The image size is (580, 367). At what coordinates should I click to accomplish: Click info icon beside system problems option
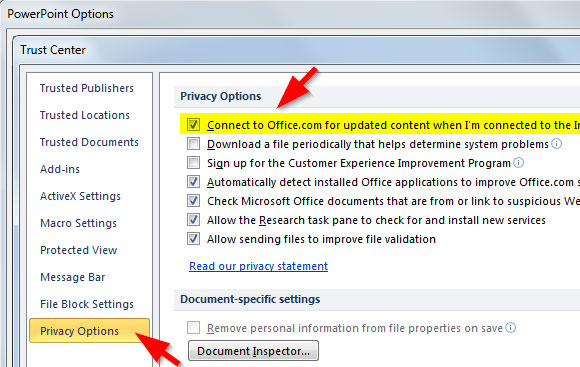pos(557,144)
